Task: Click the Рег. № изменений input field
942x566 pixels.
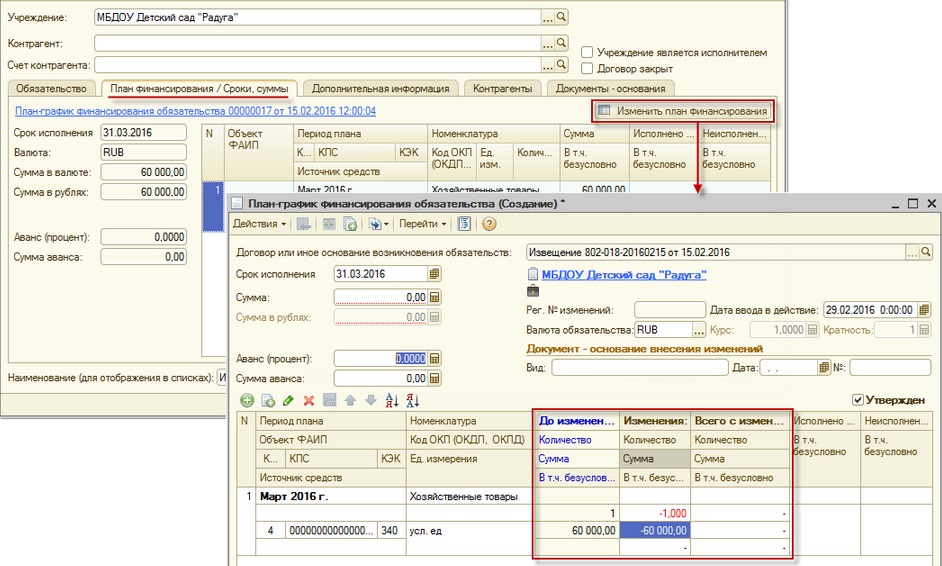Action: pos(669,310)
